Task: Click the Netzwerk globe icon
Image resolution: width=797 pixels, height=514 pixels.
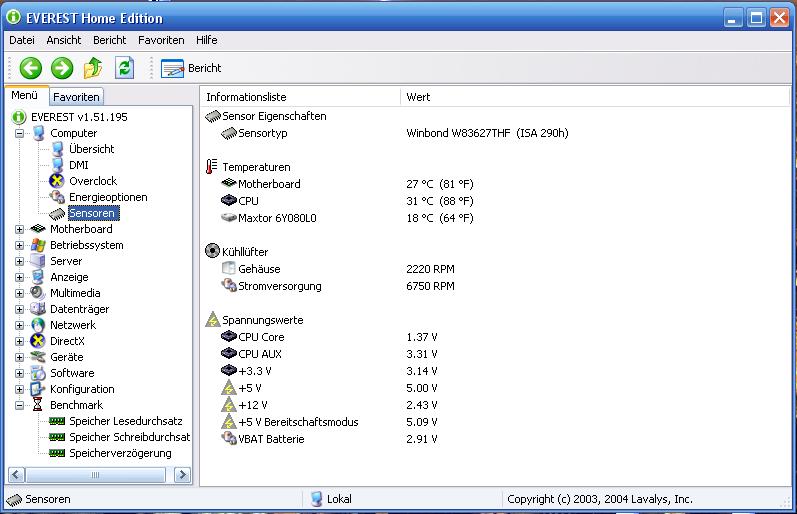Action: click(38, 325)
